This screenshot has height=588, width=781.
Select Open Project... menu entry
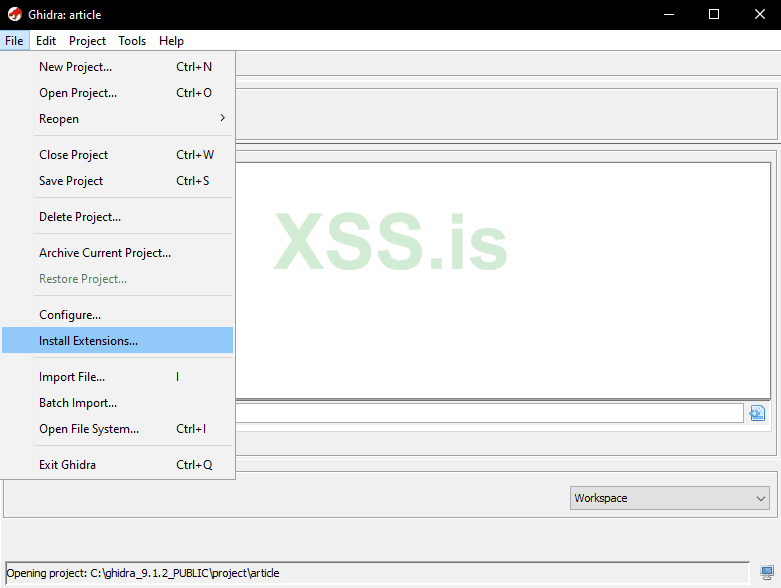(118, 93)
